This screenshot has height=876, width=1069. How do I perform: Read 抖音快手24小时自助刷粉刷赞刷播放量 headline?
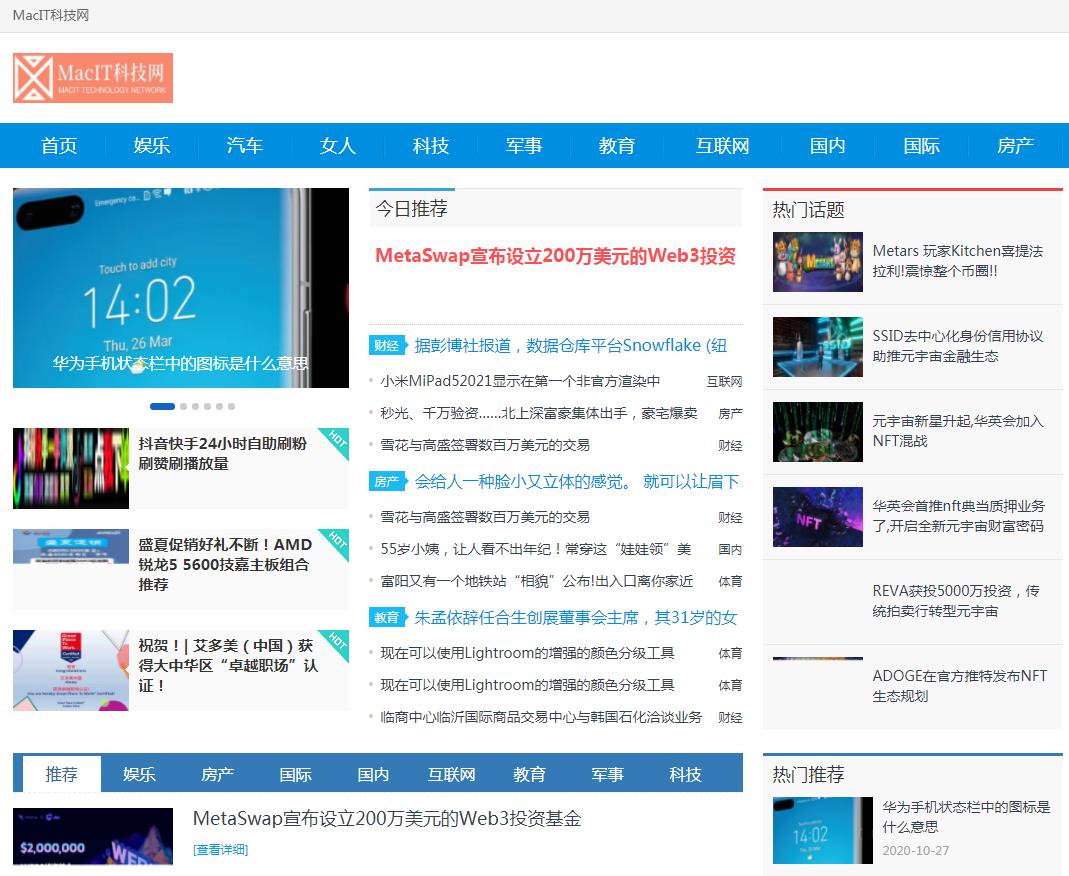click(223, 453)
